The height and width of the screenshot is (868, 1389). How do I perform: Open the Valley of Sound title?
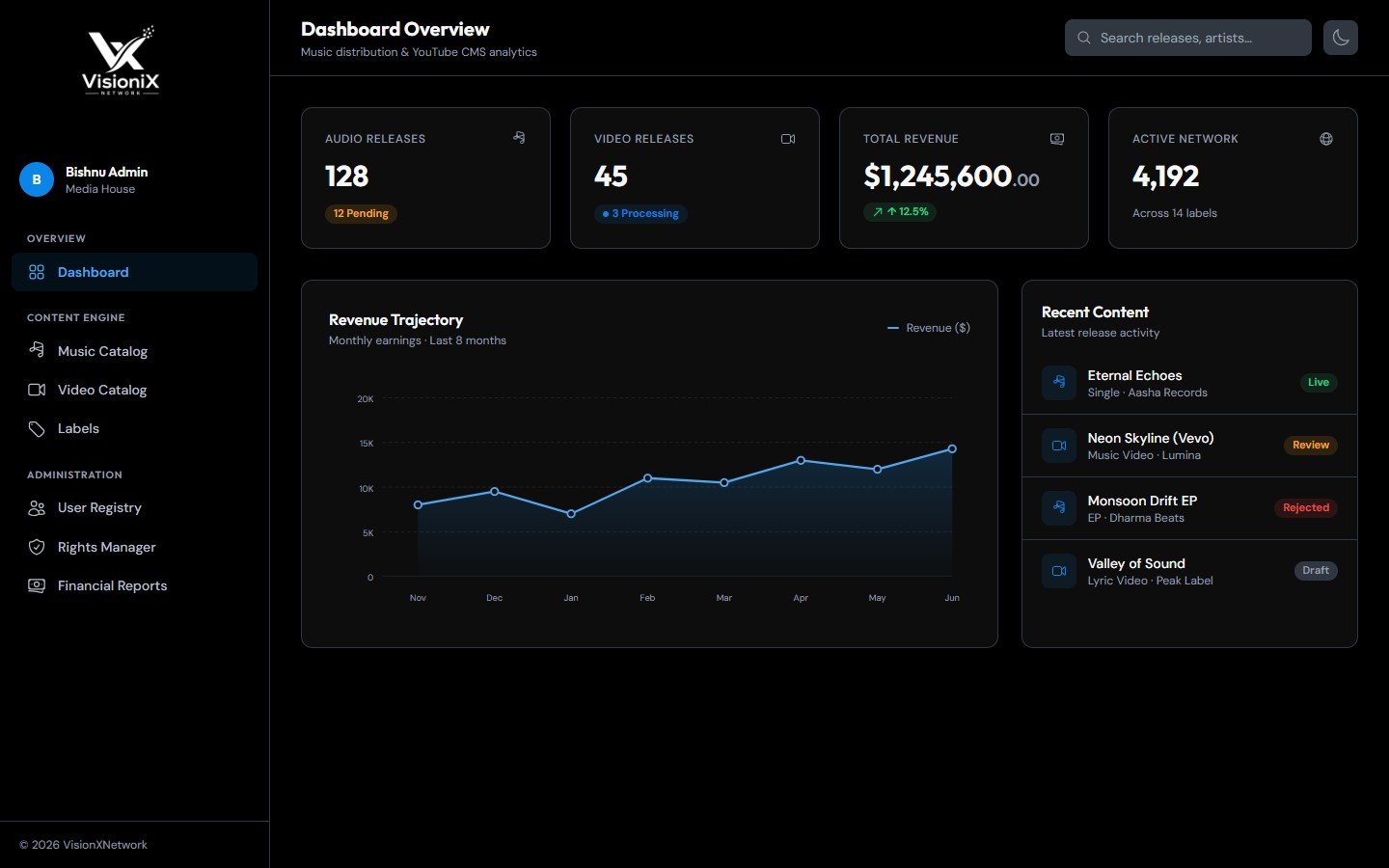point(1136,563)
